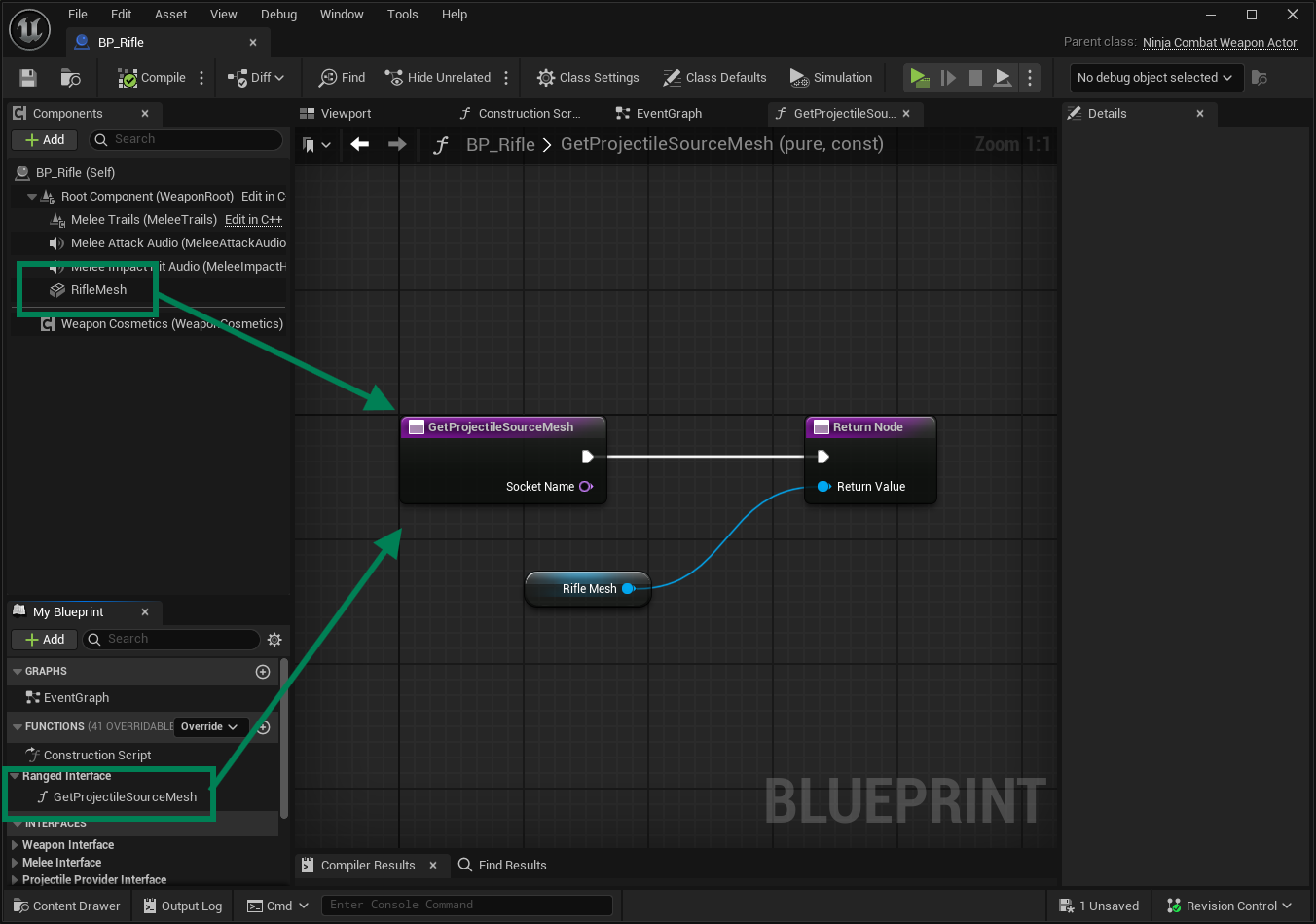Add a new graph with plus icon
Screen dimensions: 1316x924
263,672
